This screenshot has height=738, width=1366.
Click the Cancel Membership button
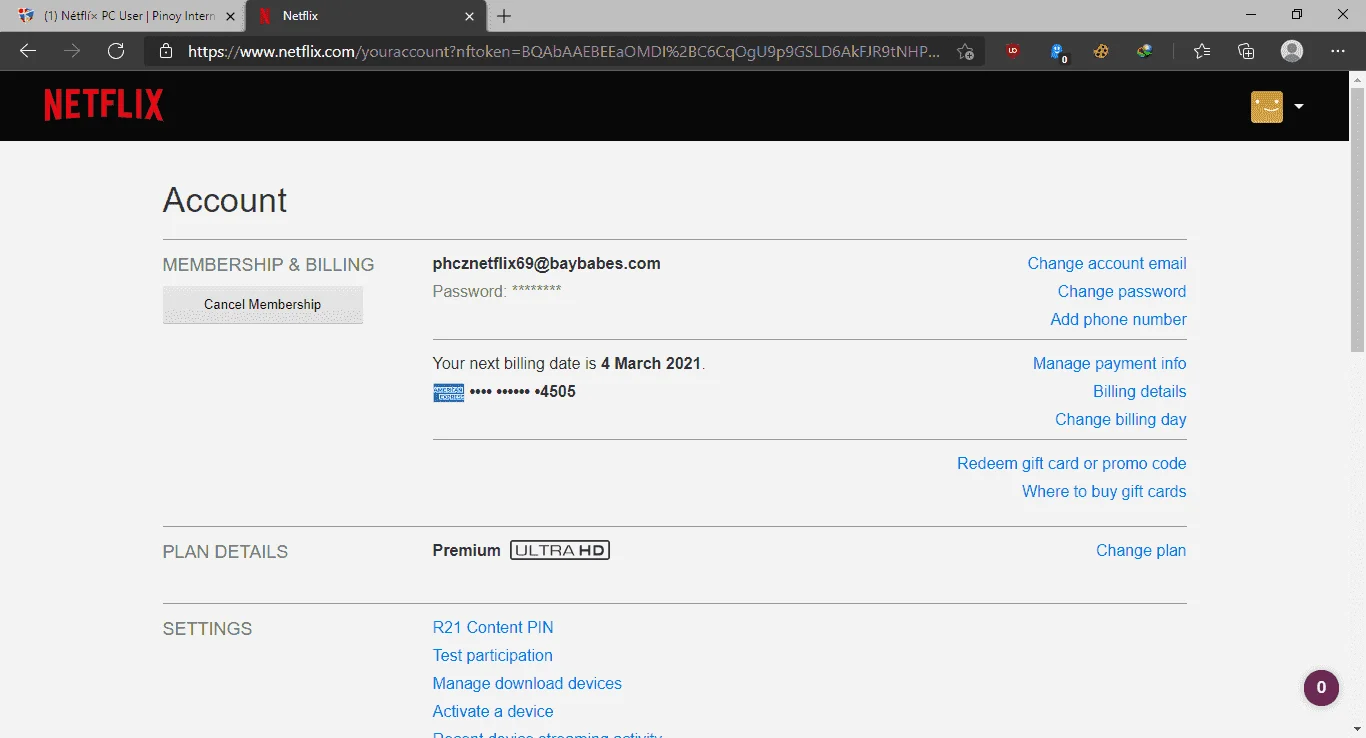pyautogui.click(x=263, y=305)
